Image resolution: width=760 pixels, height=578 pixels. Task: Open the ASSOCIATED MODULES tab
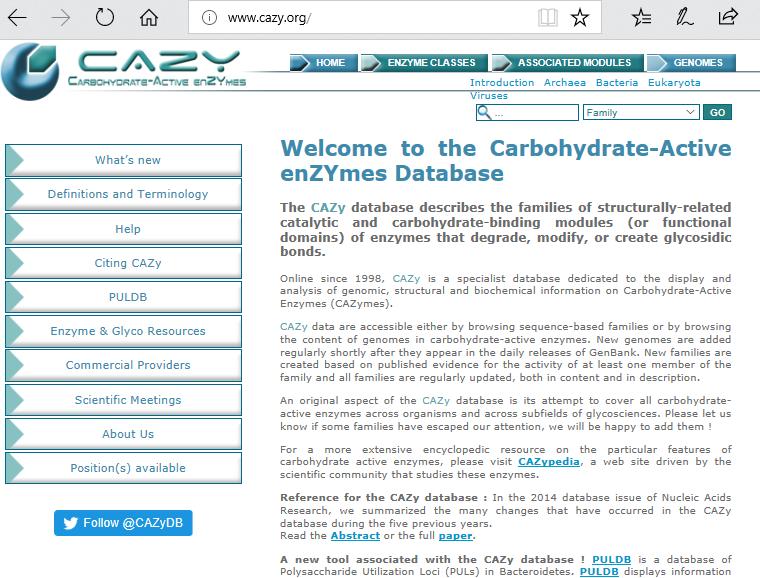point(568,63)
